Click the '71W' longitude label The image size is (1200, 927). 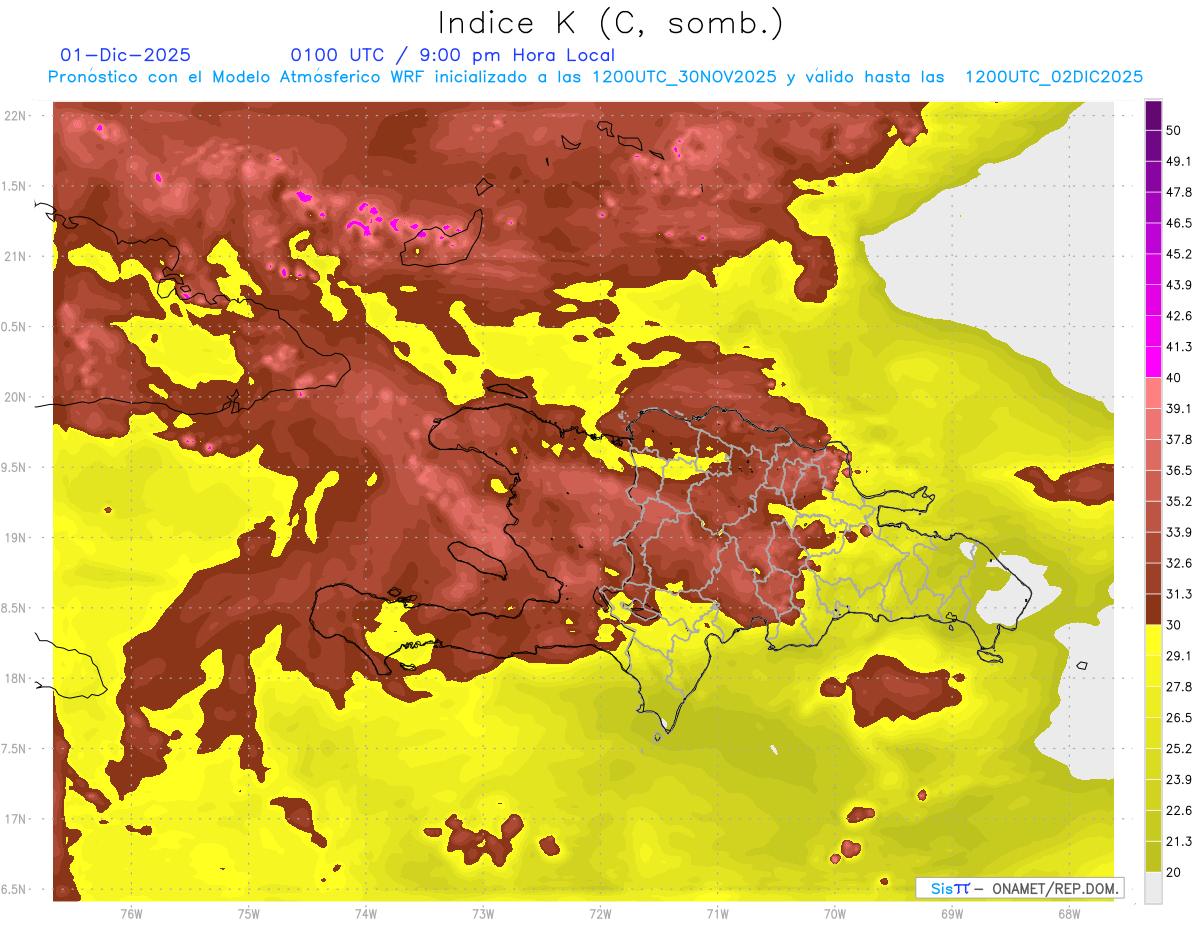[717, 914]
